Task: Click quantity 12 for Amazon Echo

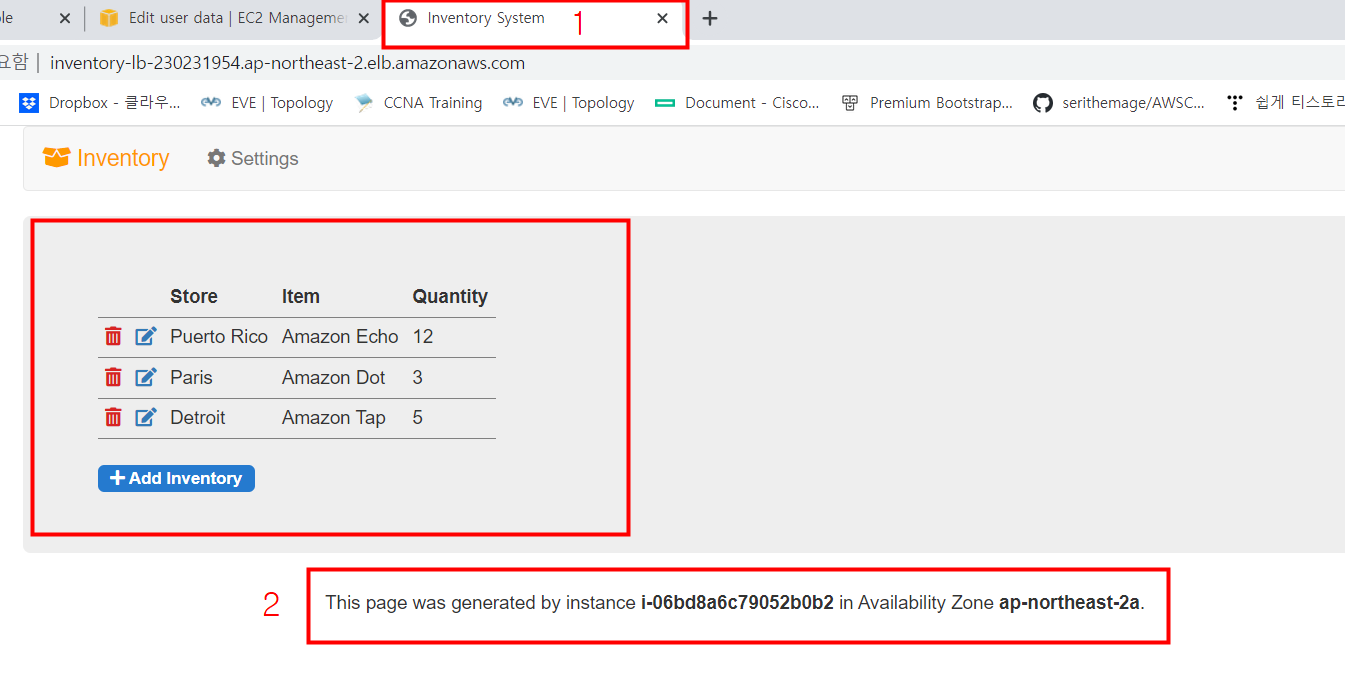Action: [x=423, y=337]
